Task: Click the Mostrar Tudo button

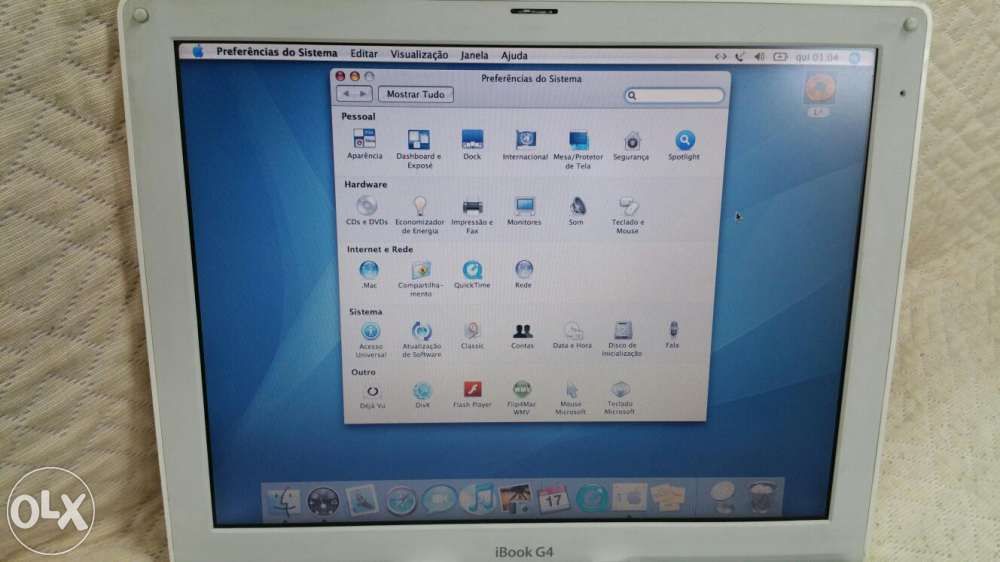Action: [x=415, y=94]
